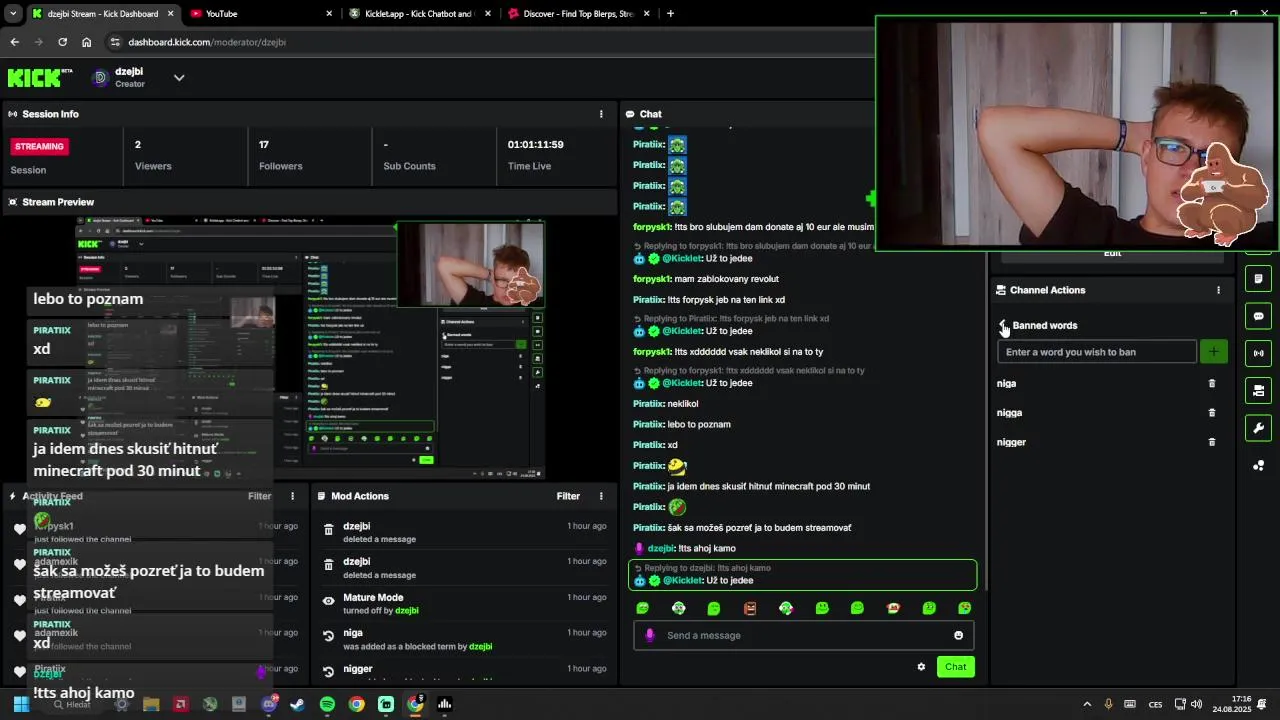Delete the topmost banned word entry

[1212, 383]
